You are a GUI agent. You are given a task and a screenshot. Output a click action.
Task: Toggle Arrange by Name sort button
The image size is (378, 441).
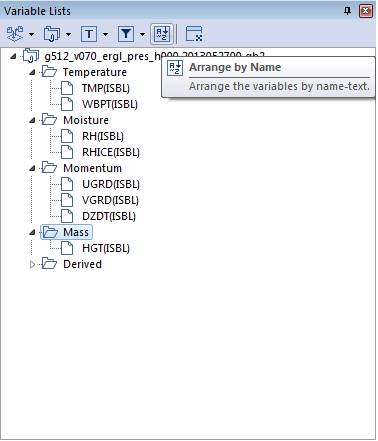click(162, 34)
